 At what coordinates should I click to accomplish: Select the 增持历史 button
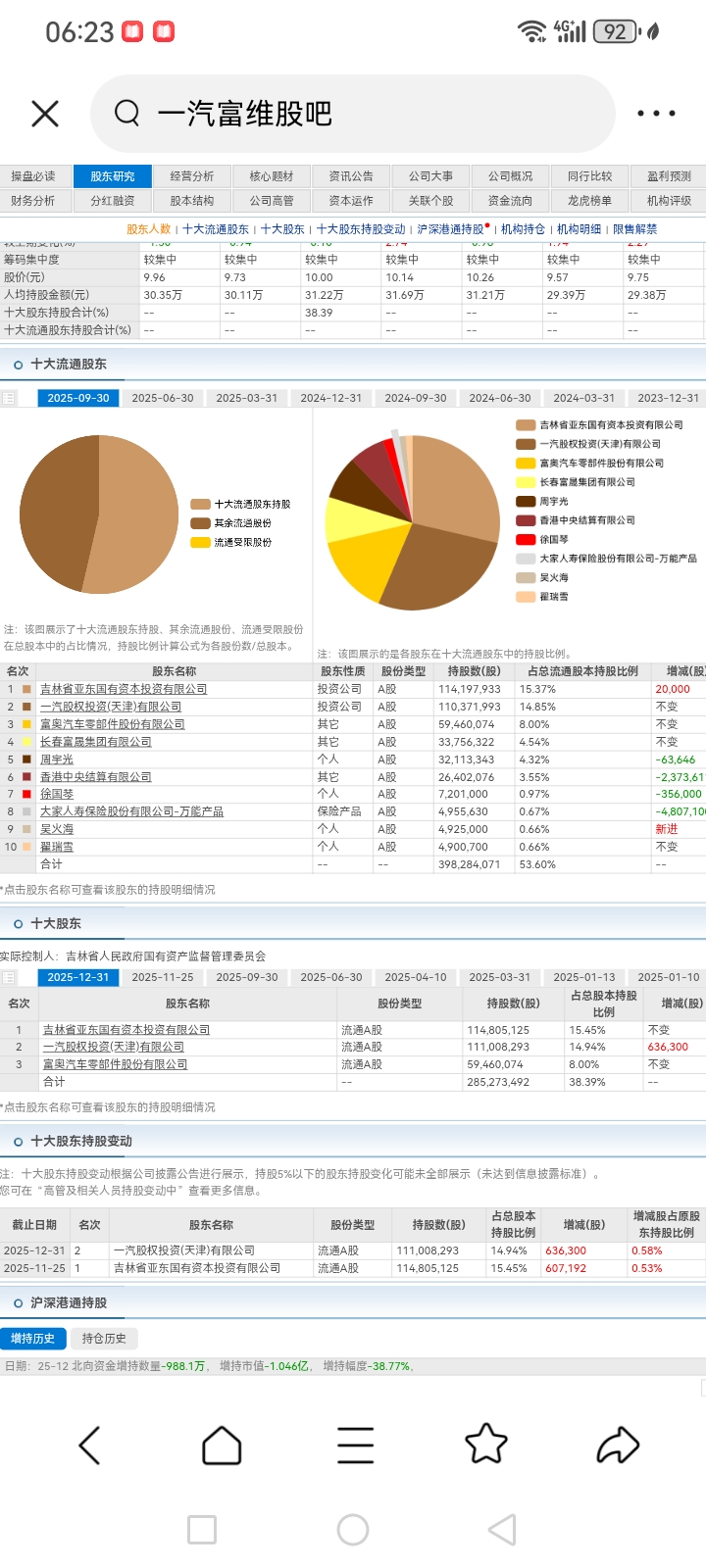(x=33, y=1339)
